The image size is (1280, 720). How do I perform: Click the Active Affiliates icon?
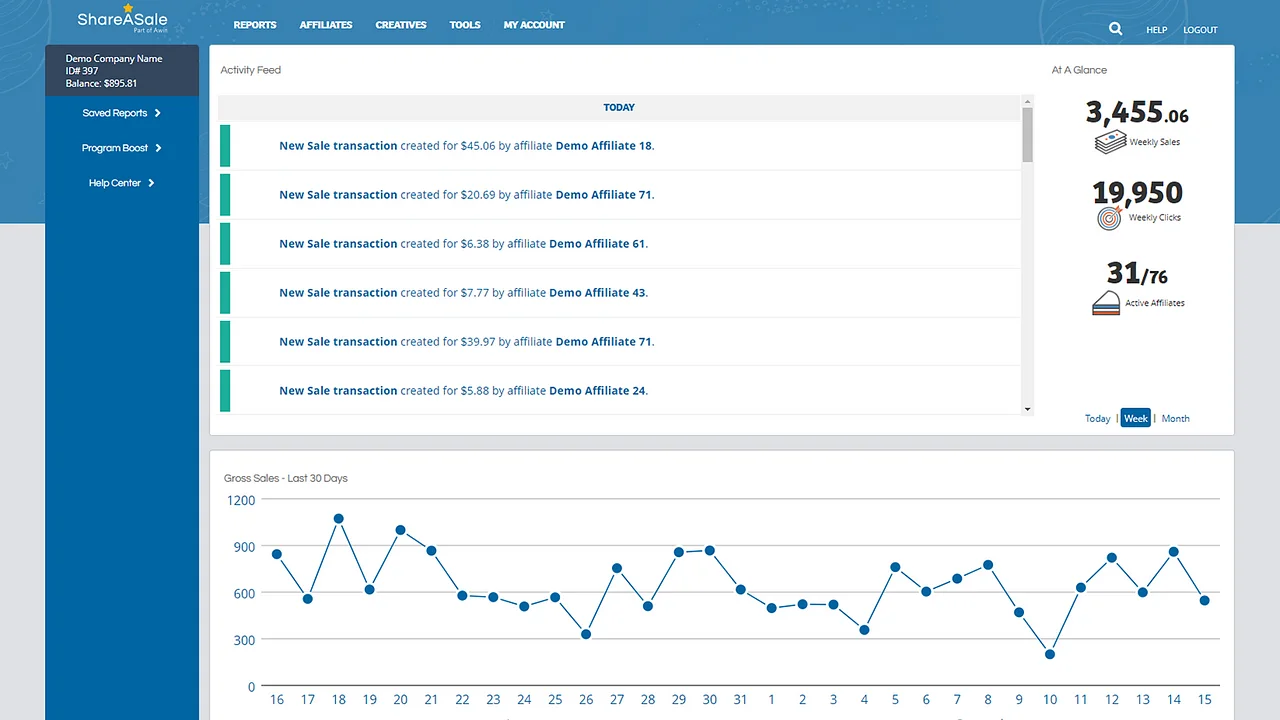(1105, 303)
